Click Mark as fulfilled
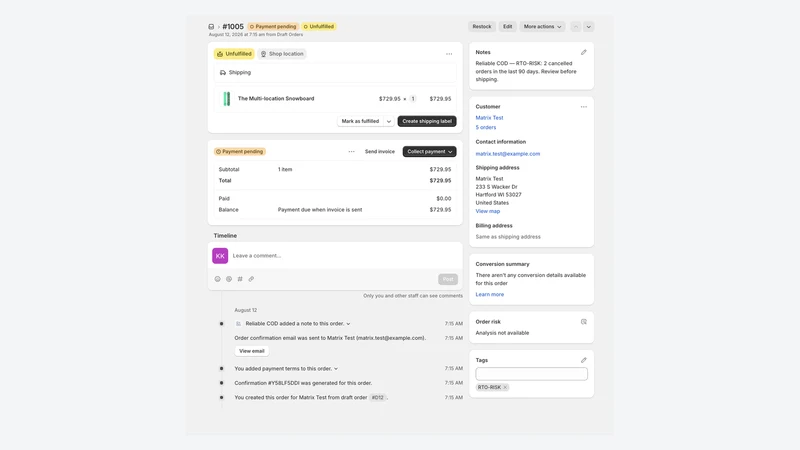 pyautogui.click(x=360, y=121)
